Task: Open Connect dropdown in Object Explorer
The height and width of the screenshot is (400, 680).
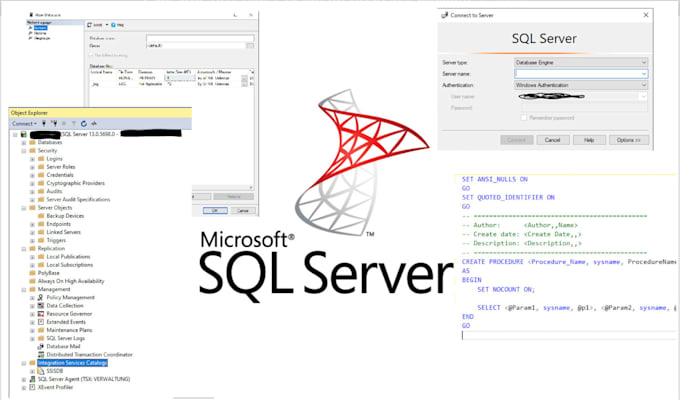Action: (x=24, y=124)
